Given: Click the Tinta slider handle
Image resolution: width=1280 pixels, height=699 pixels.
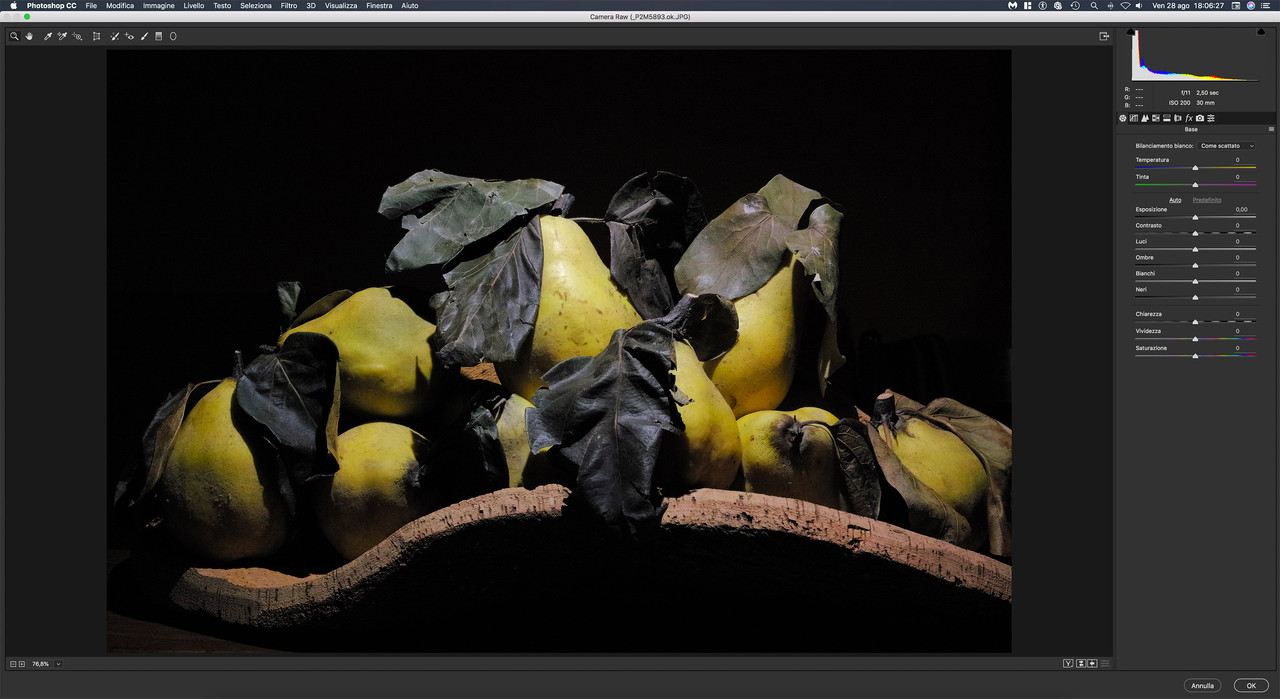Looking at the screenshot, I should coord(1195,184).
